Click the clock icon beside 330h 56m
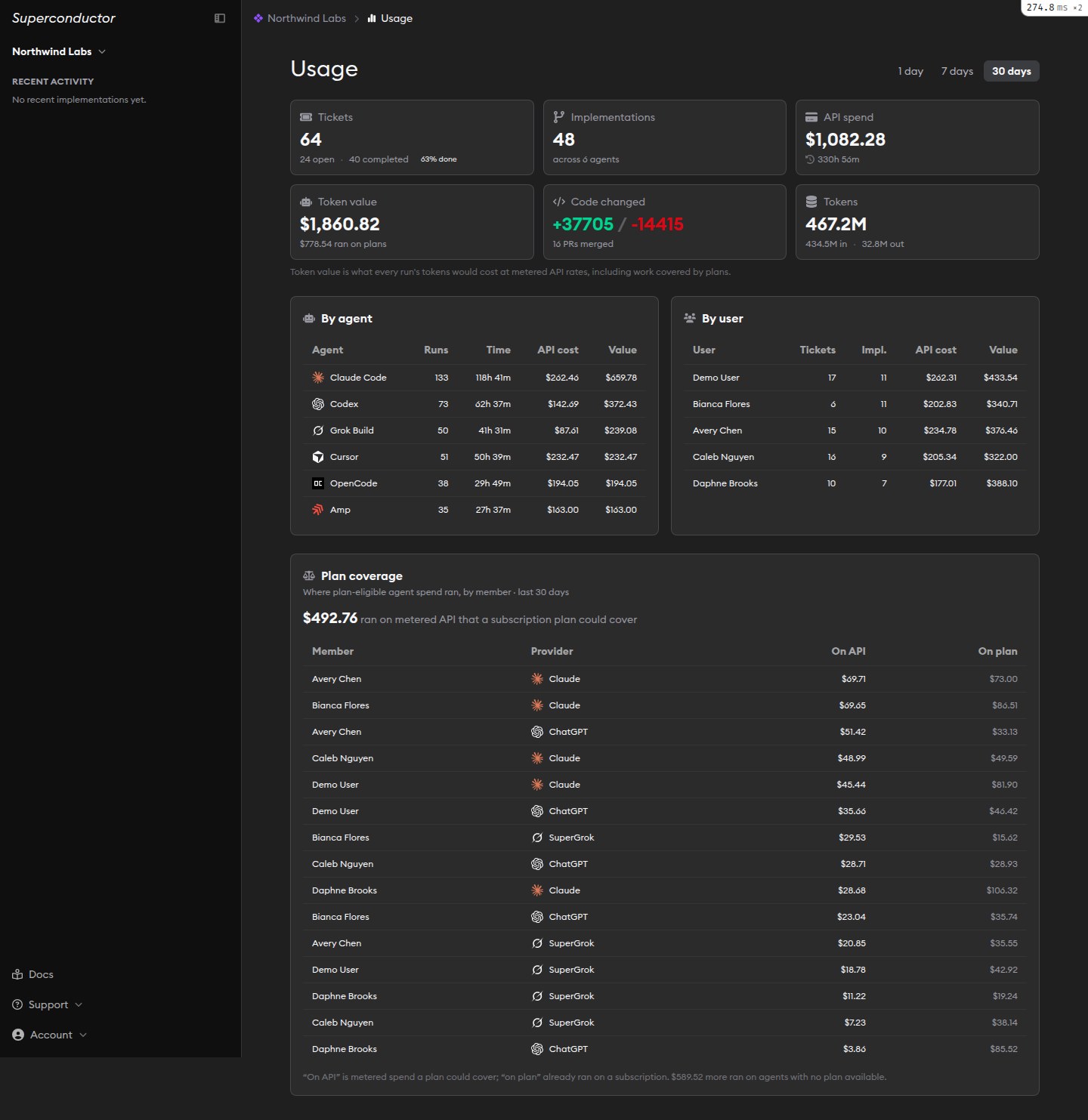The width and height of the screenshot is (1088, 1120). (810, 159)
